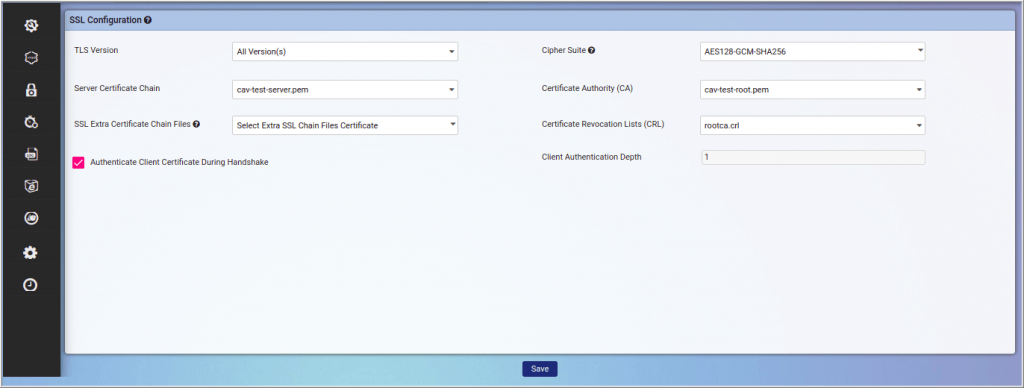
Task: Click help icon beside SSL Extra Certificate Chain Files
Action: click(196, 123)
